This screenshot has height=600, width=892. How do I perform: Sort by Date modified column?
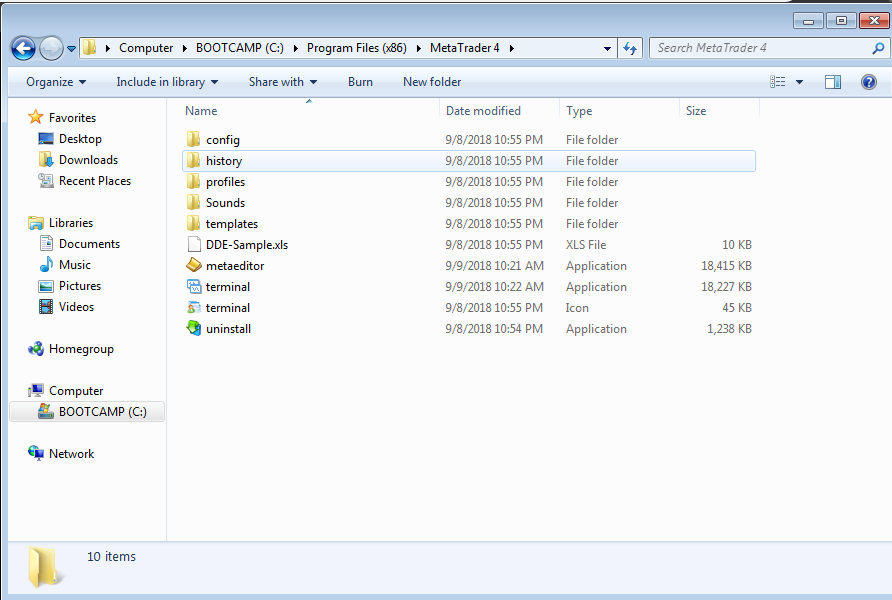click(x=483, y=111)
